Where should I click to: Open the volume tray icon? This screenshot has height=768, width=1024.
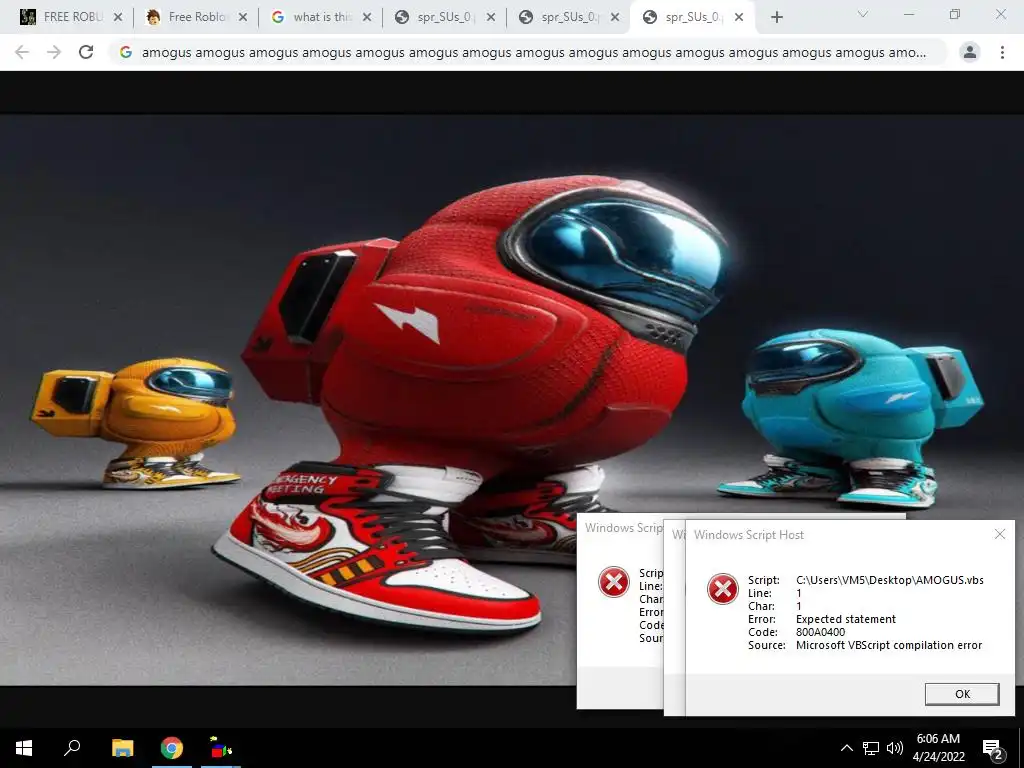(895, 748)
